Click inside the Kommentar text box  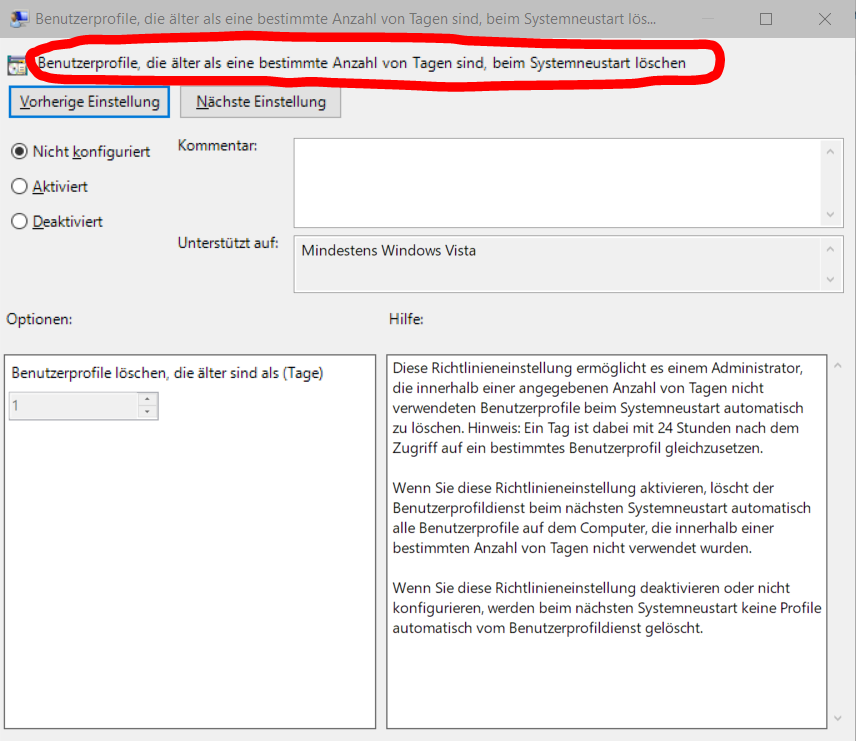coord(557,183)
